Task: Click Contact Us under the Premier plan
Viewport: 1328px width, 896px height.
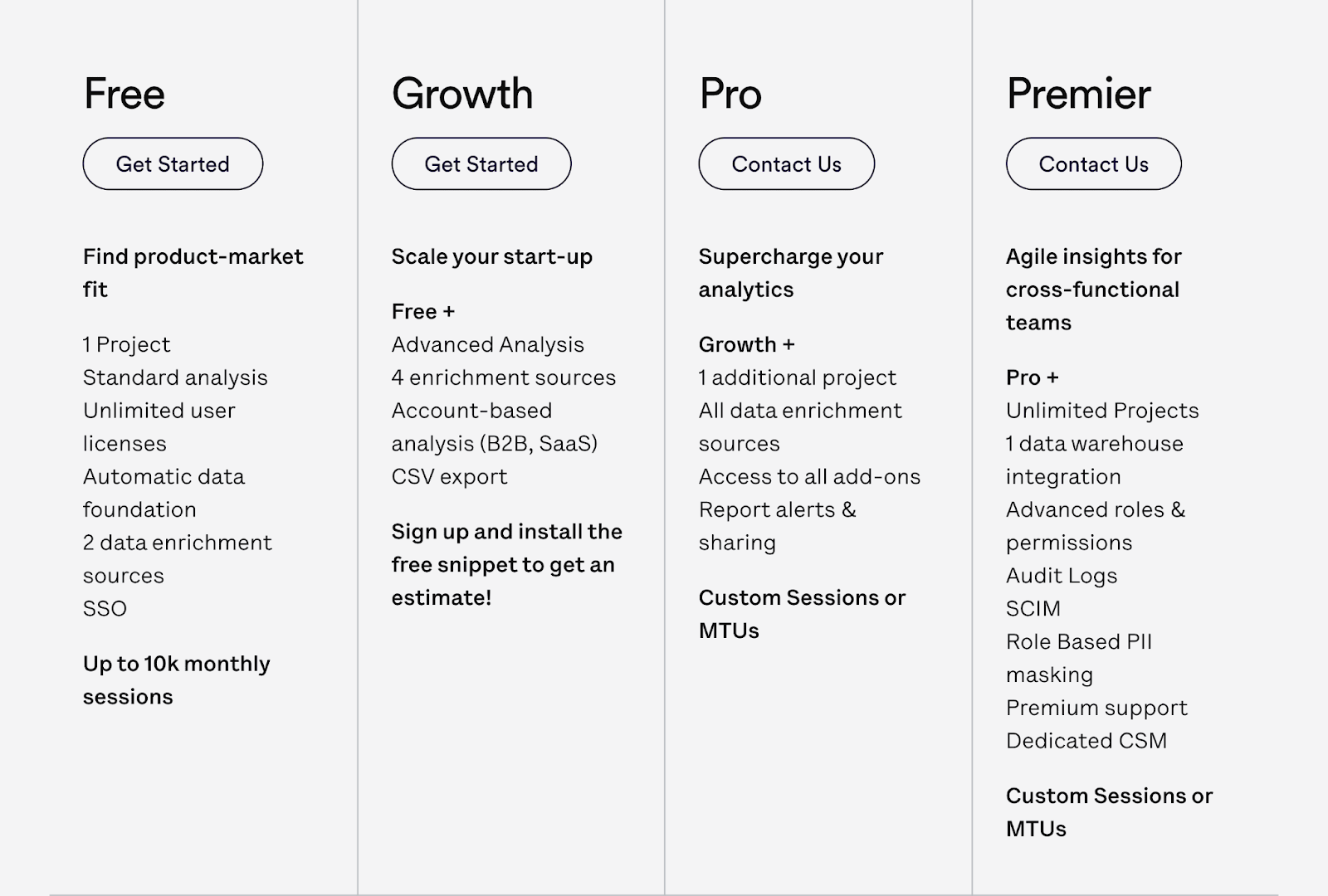Action: pyautogui.click(x=1093, y=163)
